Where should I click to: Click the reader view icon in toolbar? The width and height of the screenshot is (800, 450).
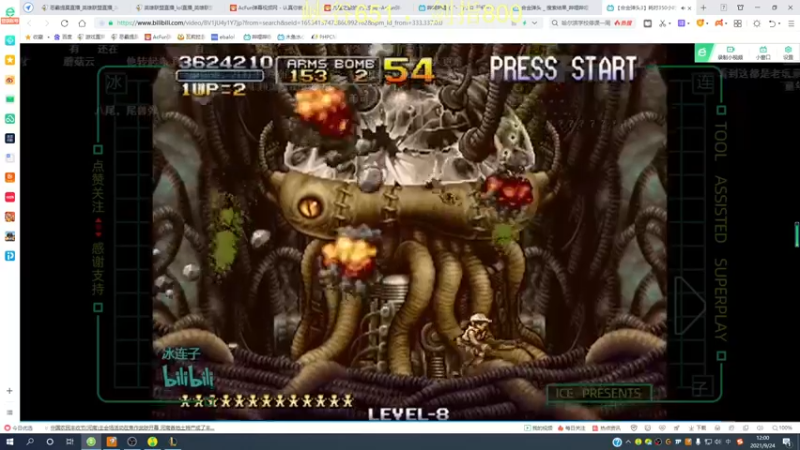[x=647, y=23]
